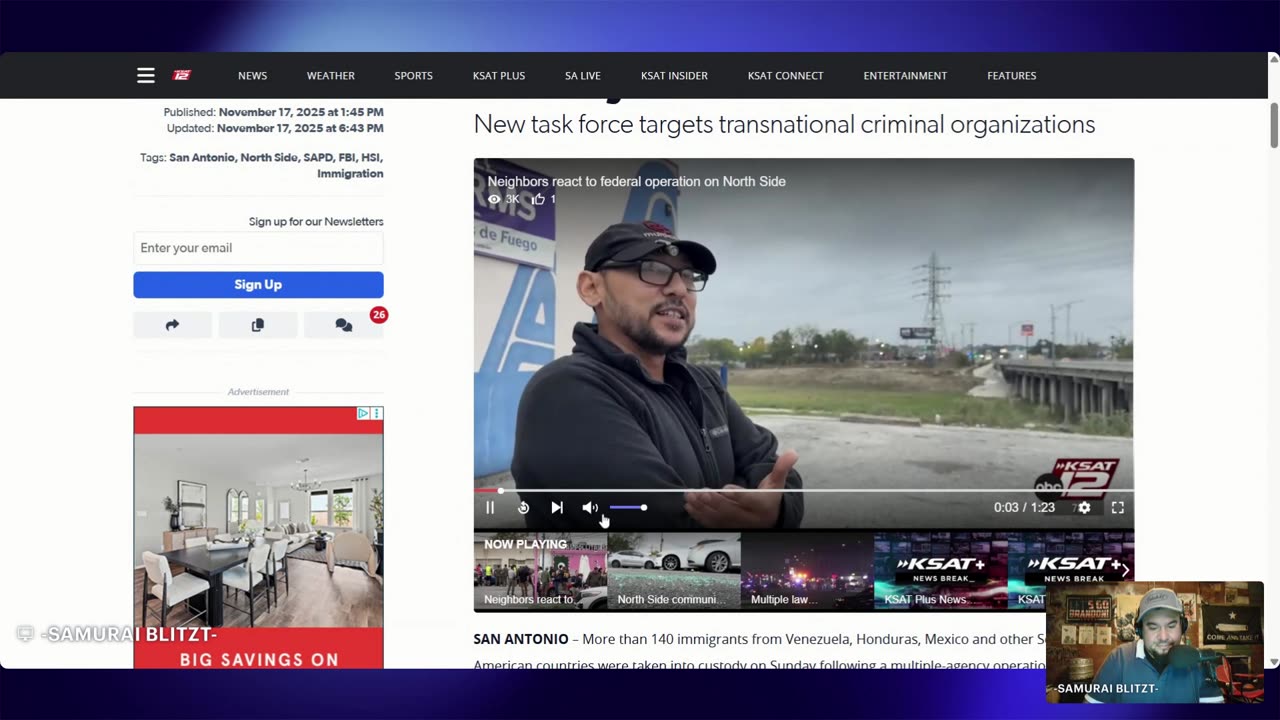Select 'Multiple law...' video thumbnail

807,571
